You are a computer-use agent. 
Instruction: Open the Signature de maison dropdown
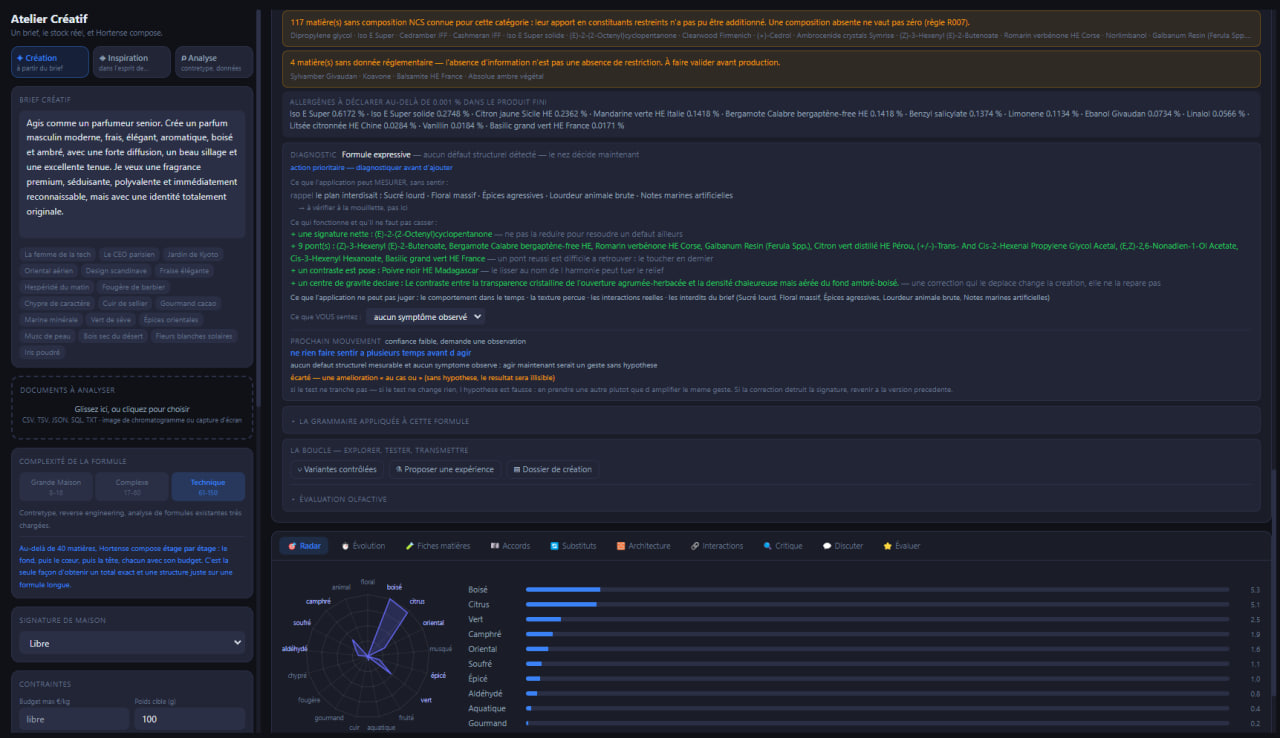pyautogui.click(x=132, y=643)
